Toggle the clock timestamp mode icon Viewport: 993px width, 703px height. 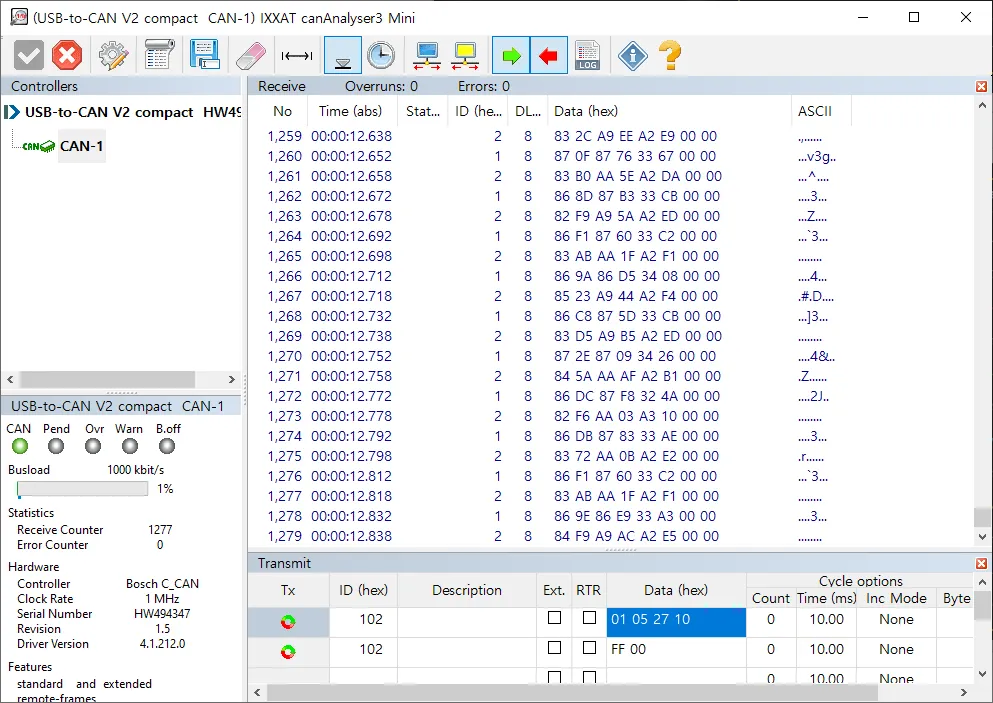tap(380, 55)
